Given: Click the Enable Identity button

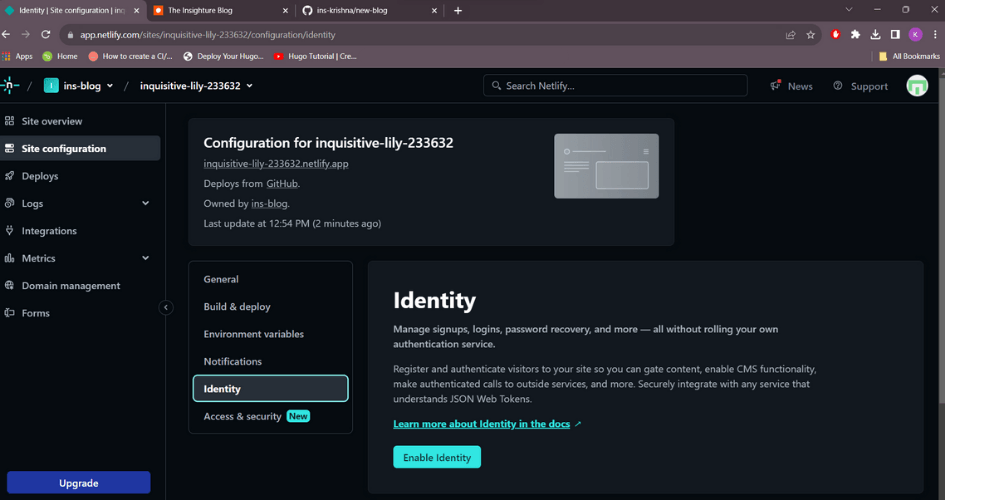Looking at the screenshot, I should (437, 457).
